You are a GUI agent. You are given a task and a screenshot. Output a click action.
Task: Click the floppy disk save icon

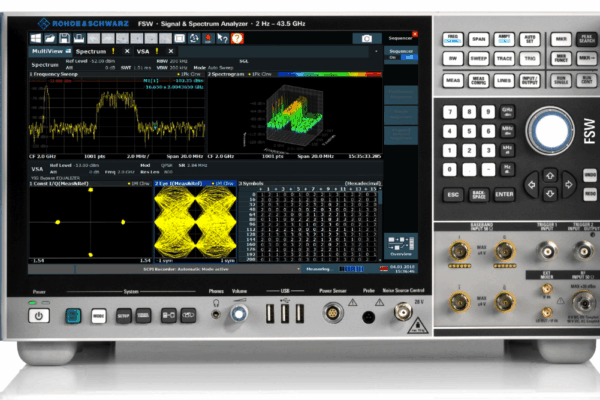64,38
